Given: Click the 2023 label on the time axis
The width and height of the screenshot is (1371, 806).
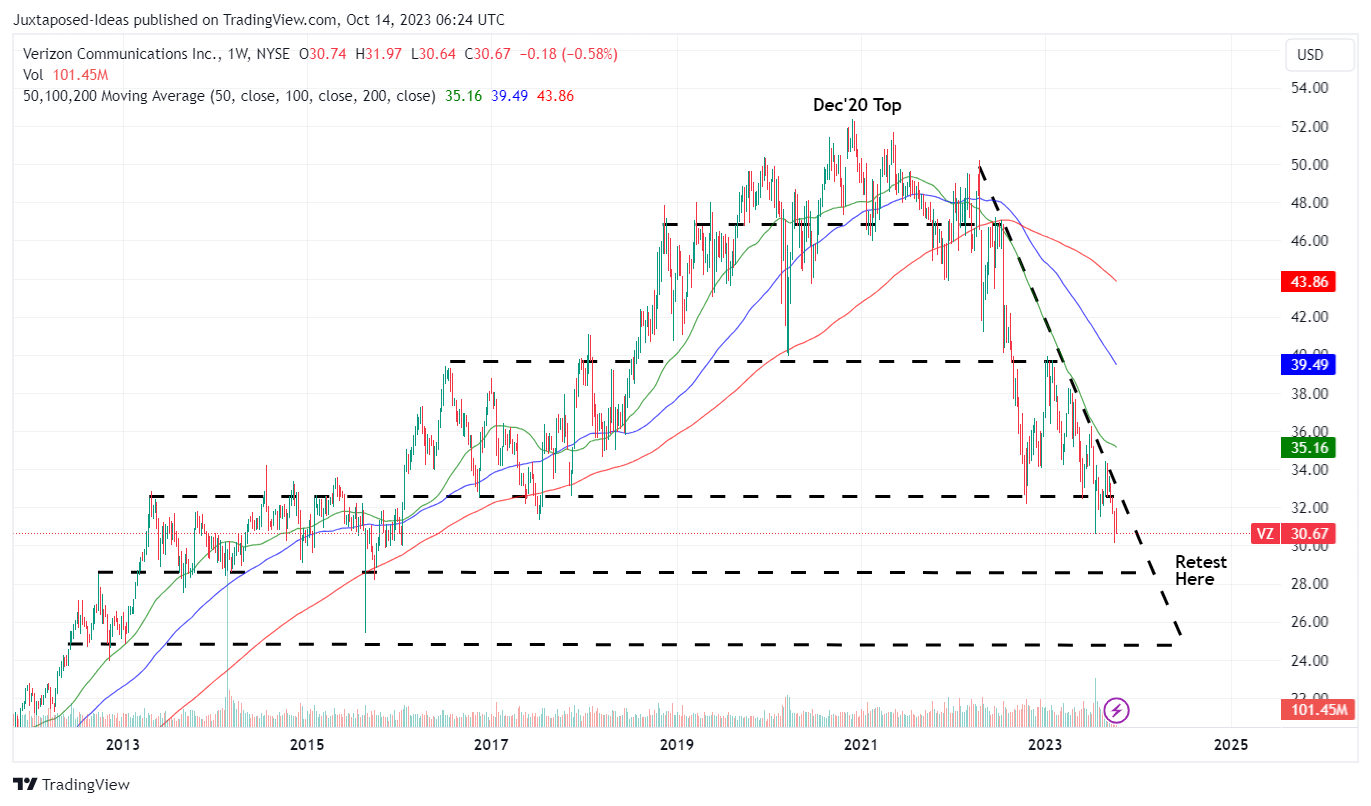Looking at the screenshot, I should tap(1045, 744).
